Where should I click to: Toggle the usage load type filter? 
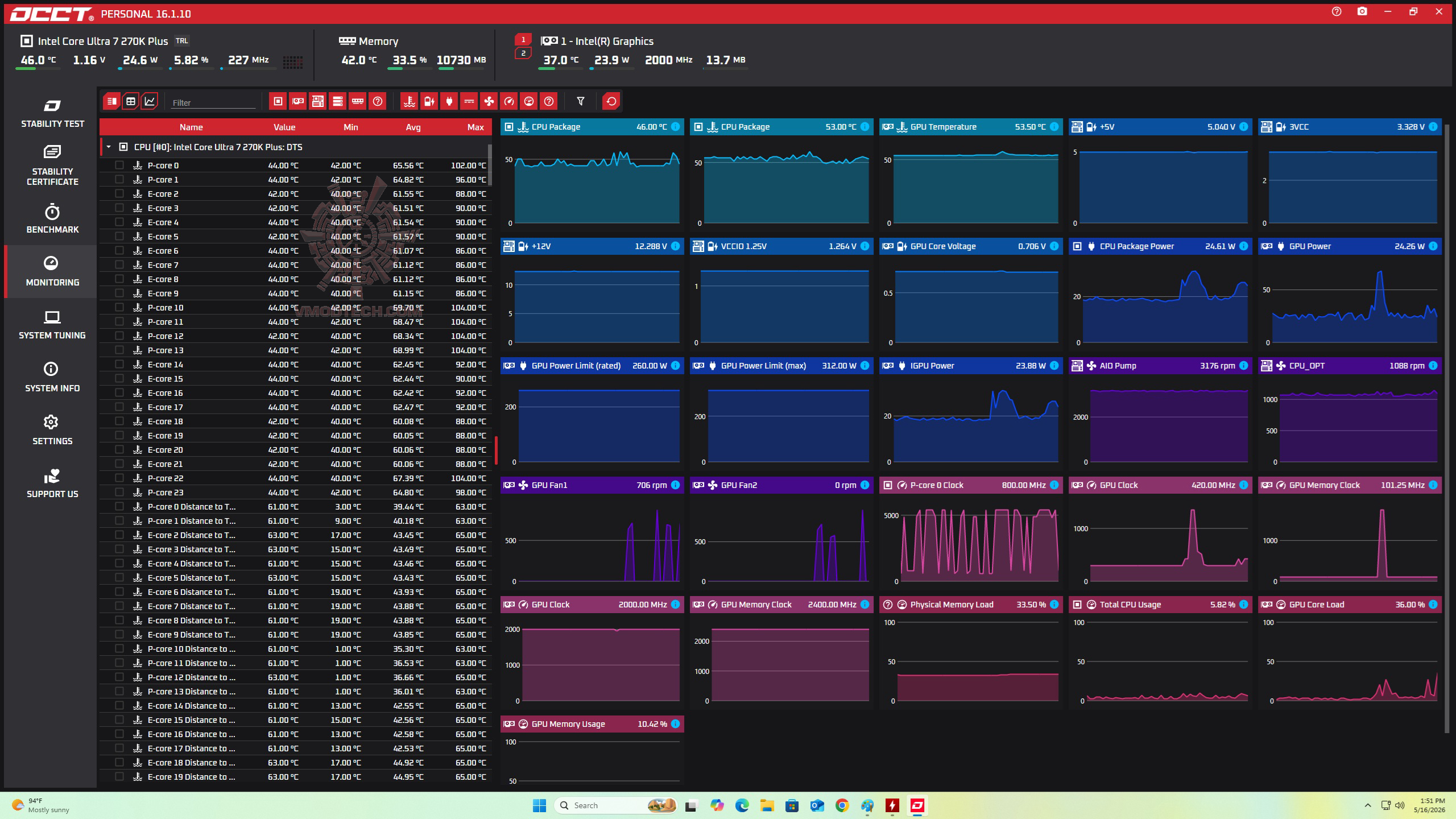pos(529,101)
